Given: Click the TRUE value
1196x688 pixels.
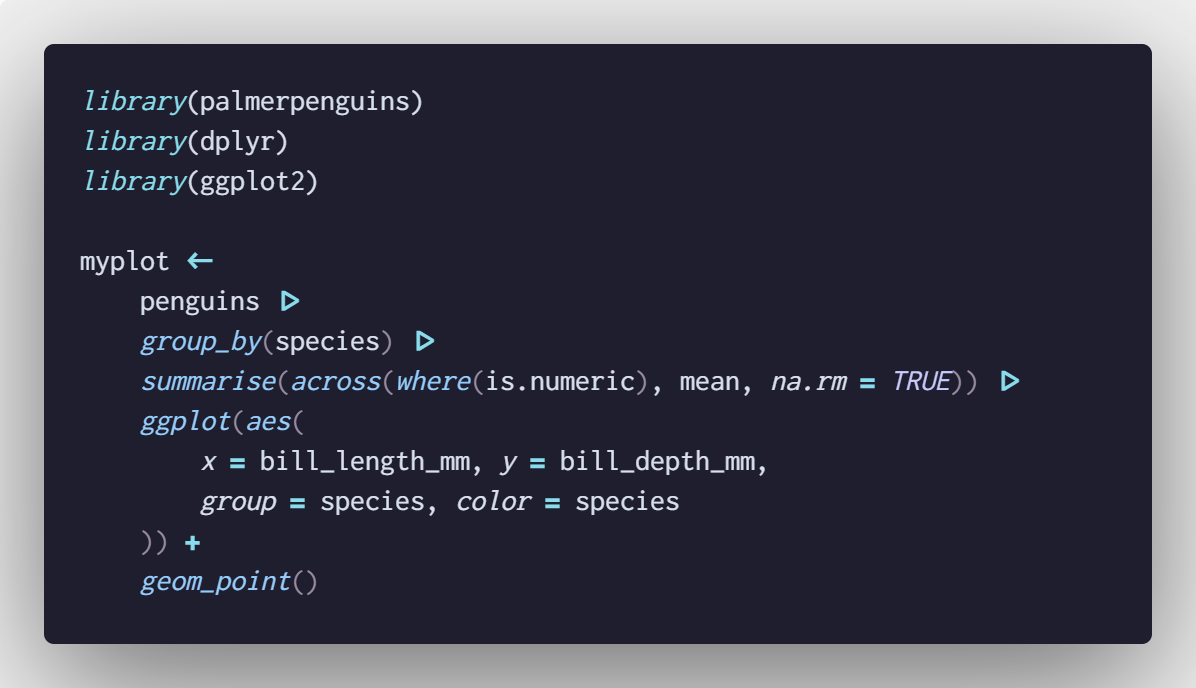Looking at the screenshot, I should (x=920, y=381).
